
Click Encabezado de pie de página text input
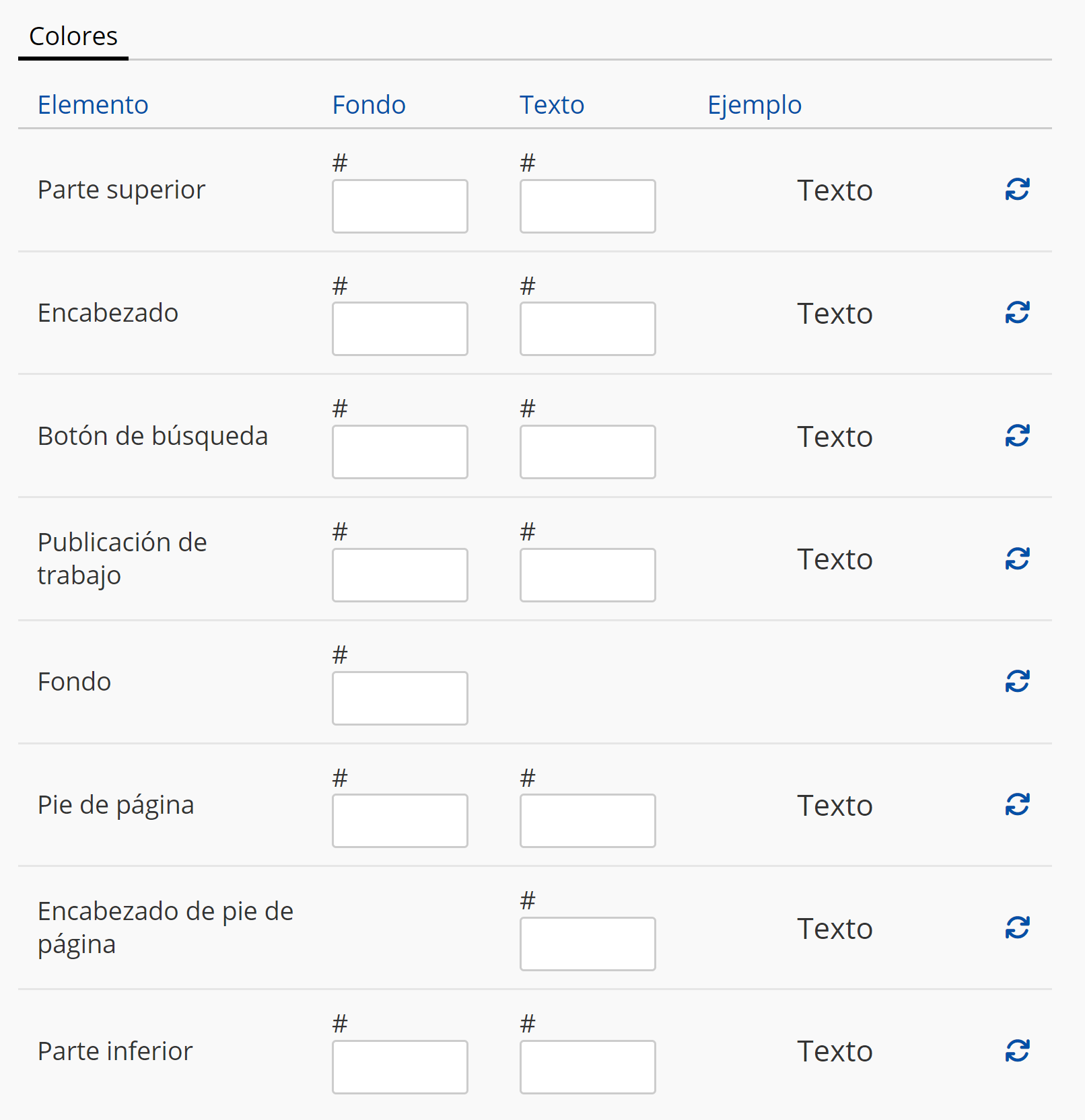click(x=588, y=944)
